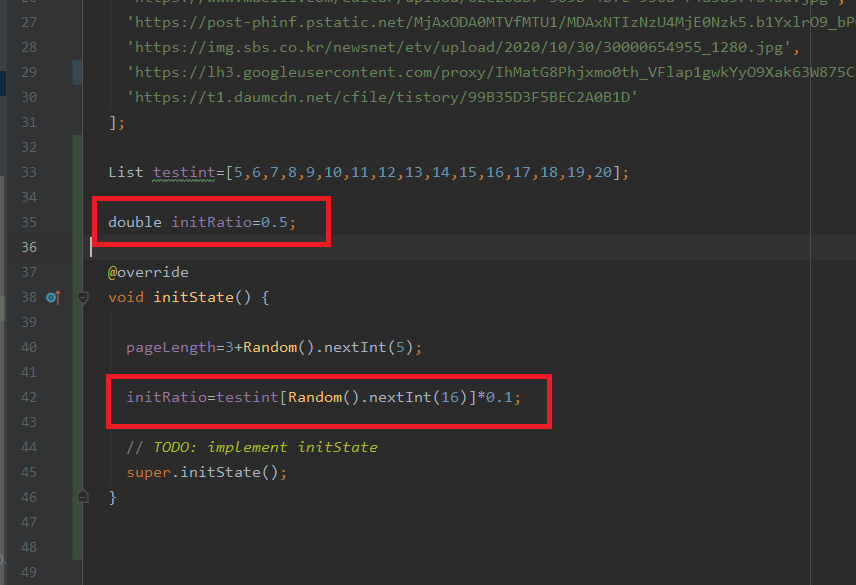Image resolution: width=856 pixels, height=585 pixels.
Task: Click the 'TODO: implement initState' comment
Action: (x=265, y=447)
